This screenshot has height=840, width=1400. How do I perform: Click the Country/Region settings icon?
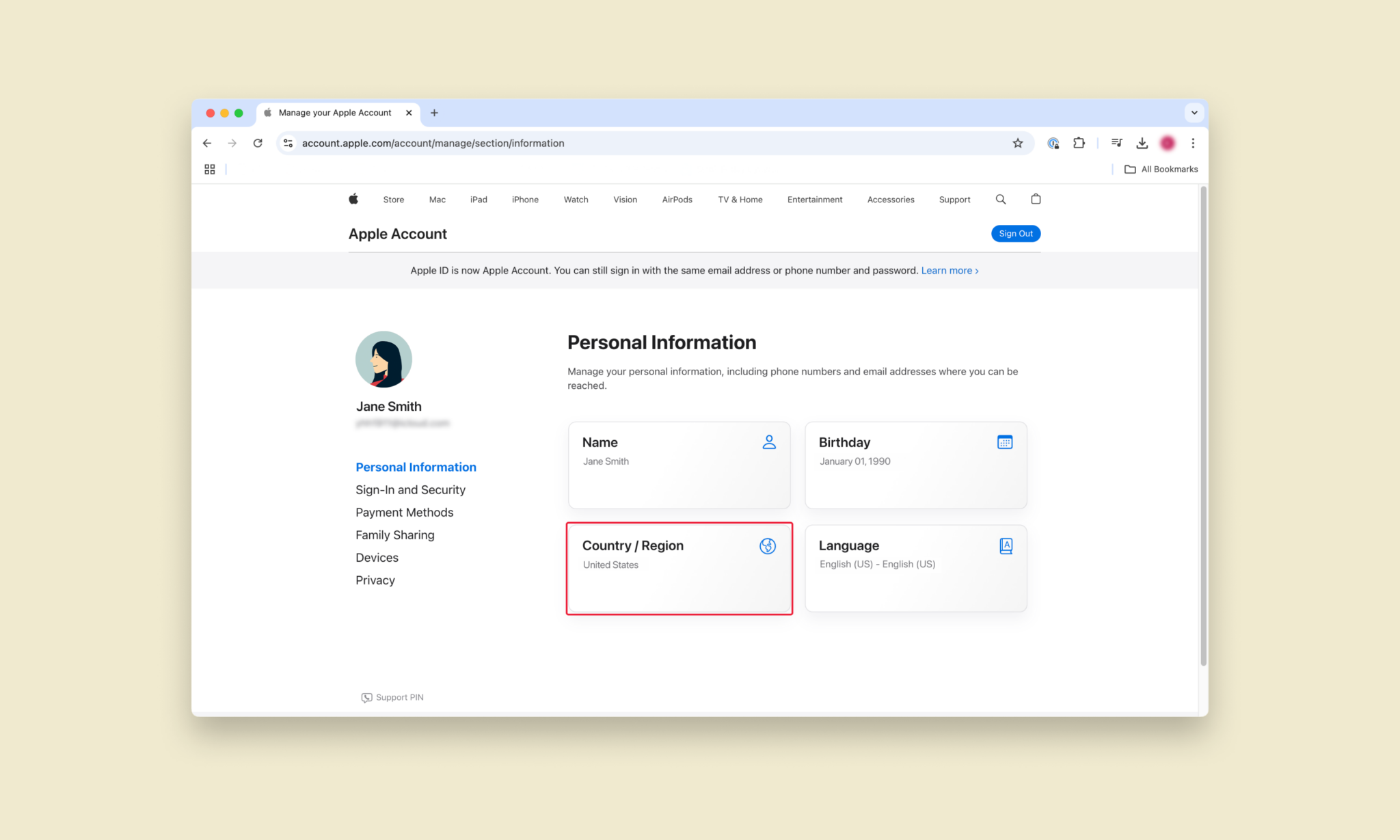tap(768, 546)
